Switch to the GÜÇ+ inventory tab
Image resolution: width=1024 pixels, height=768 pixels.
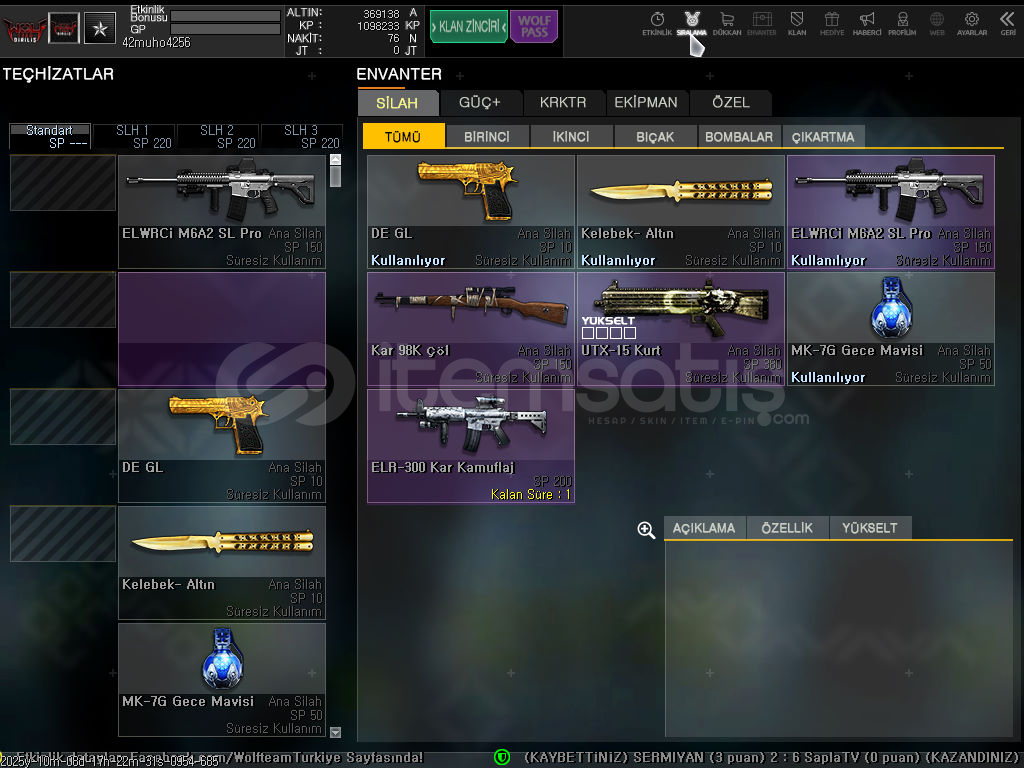[x=479, y=102]
